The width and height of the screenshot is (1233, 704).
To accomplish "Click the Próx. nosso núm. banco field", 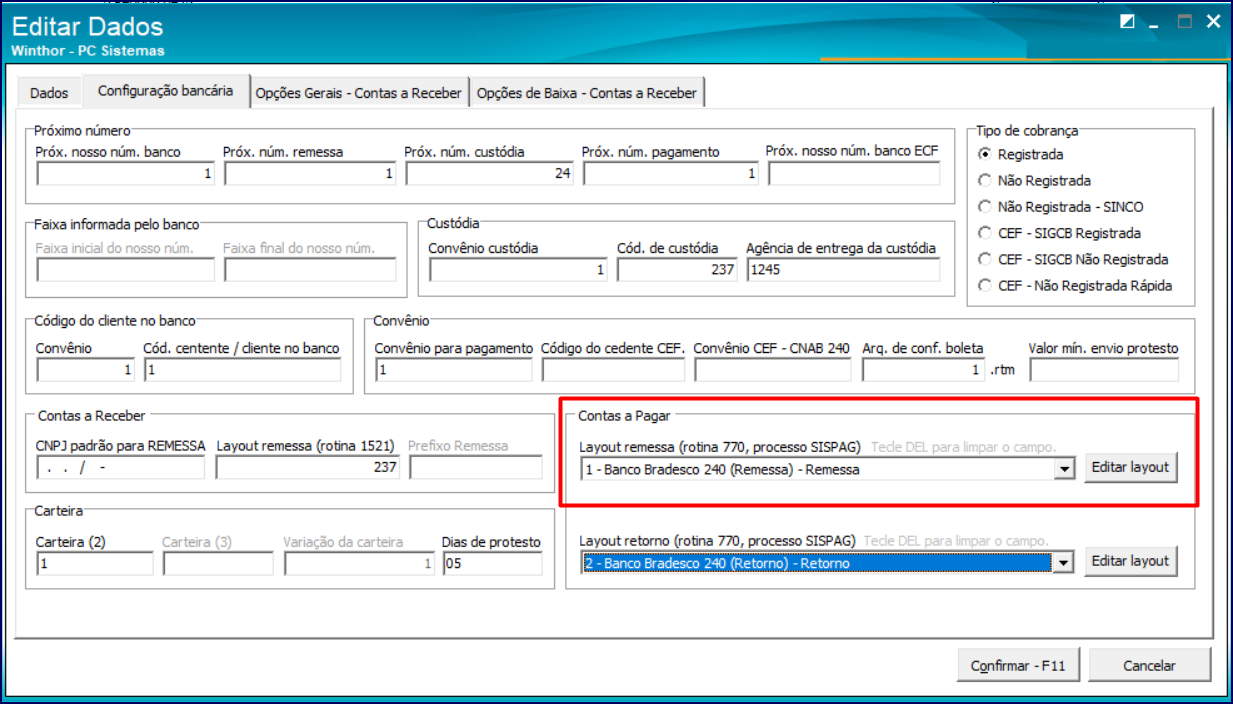I will 126,174.
